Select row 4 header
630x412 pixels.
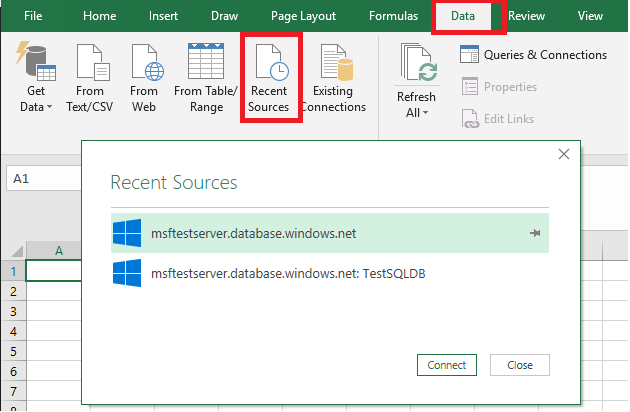click(x=14, y=331)
